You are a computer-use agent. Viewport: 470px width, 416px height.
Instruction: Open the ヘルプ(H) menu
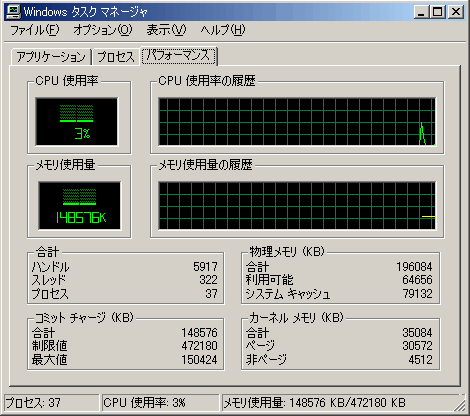[x=223, y=30]
